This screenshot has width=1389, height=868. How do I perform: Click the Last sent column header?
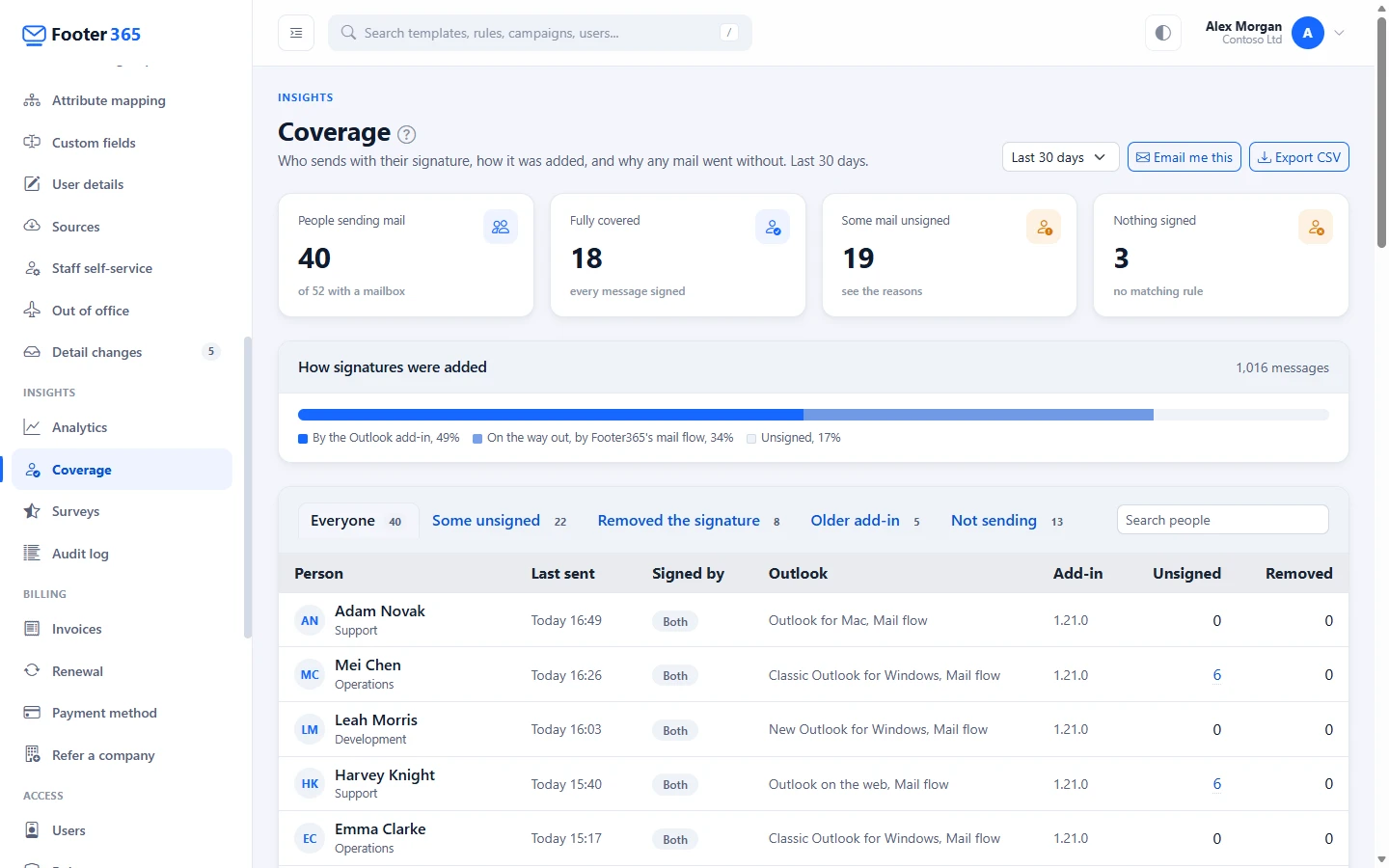[563, 574]
